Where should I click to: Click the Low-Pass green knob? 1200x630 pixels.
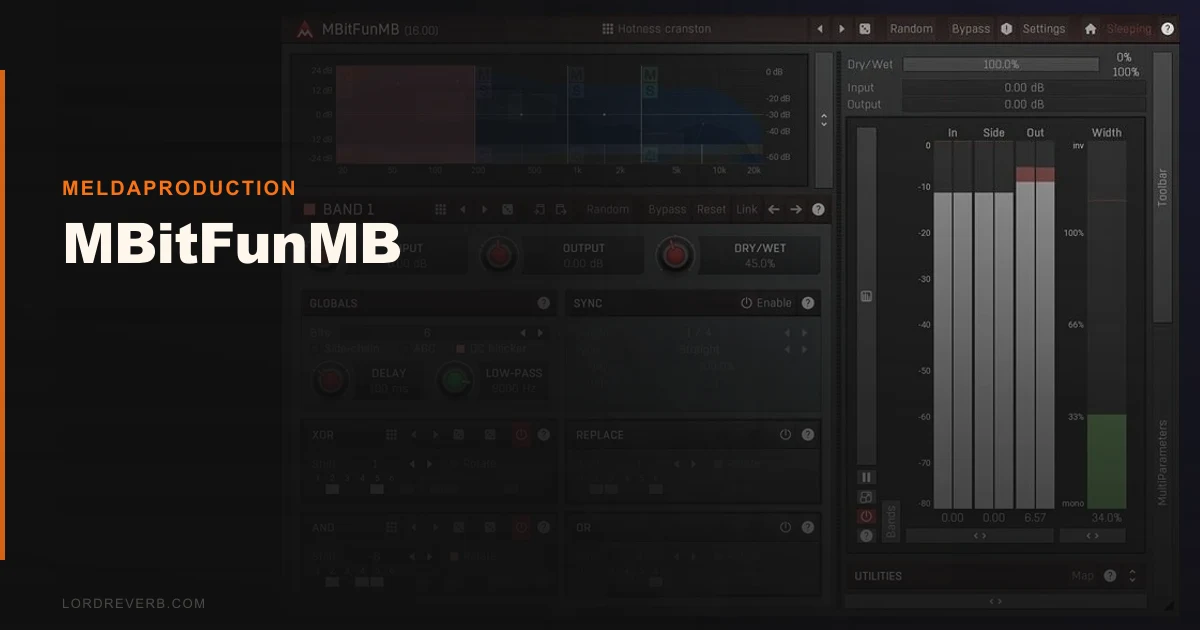(456, 380)
